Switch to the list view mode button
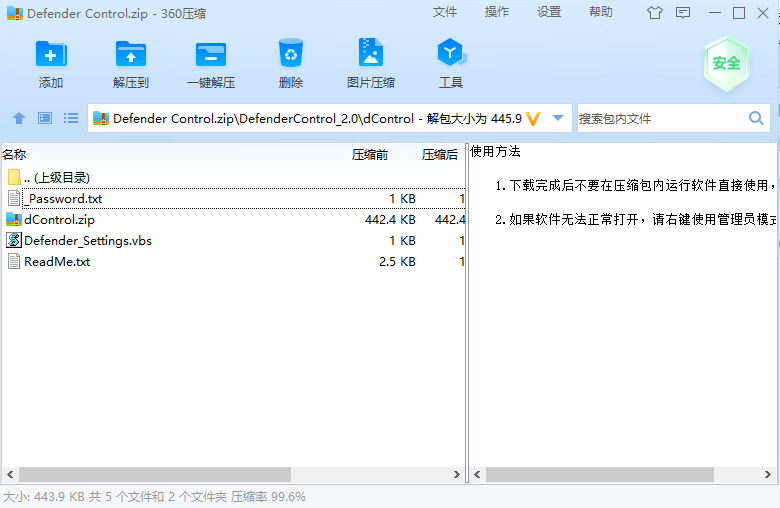The image size is (780, 508). click(71, 118)
